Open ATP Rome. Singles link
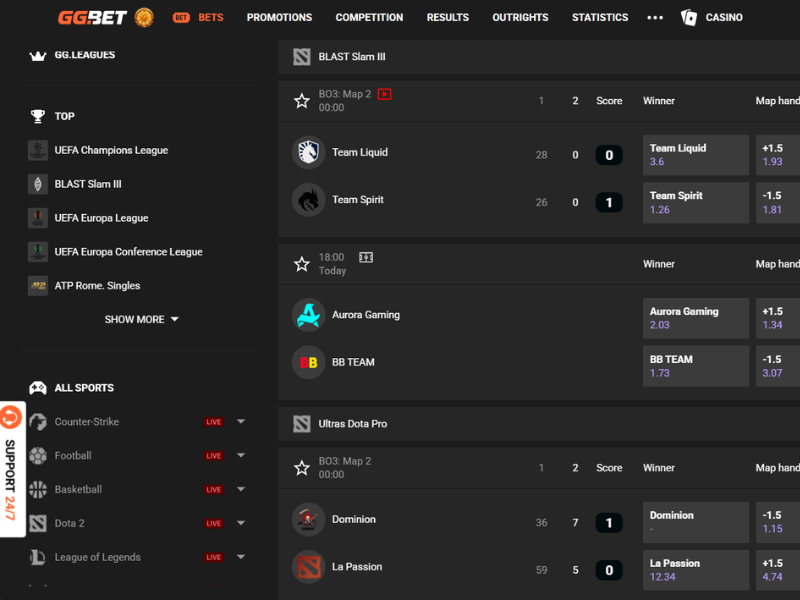This screenshot has width=800, height=600. 97,286
